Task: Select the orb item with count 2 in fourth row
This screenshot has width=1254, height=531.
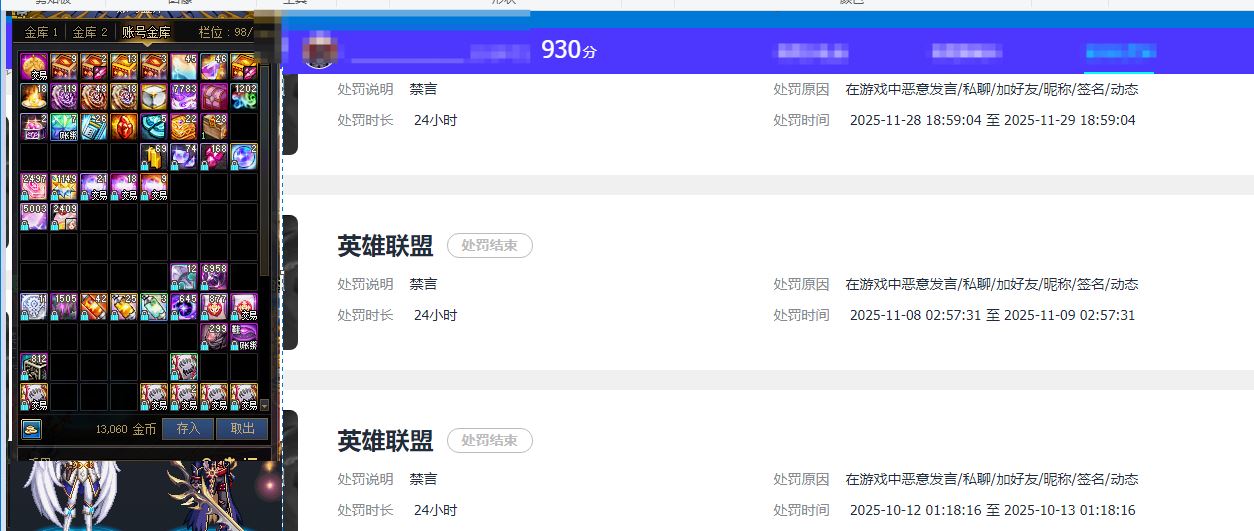Action: [244, 157]
